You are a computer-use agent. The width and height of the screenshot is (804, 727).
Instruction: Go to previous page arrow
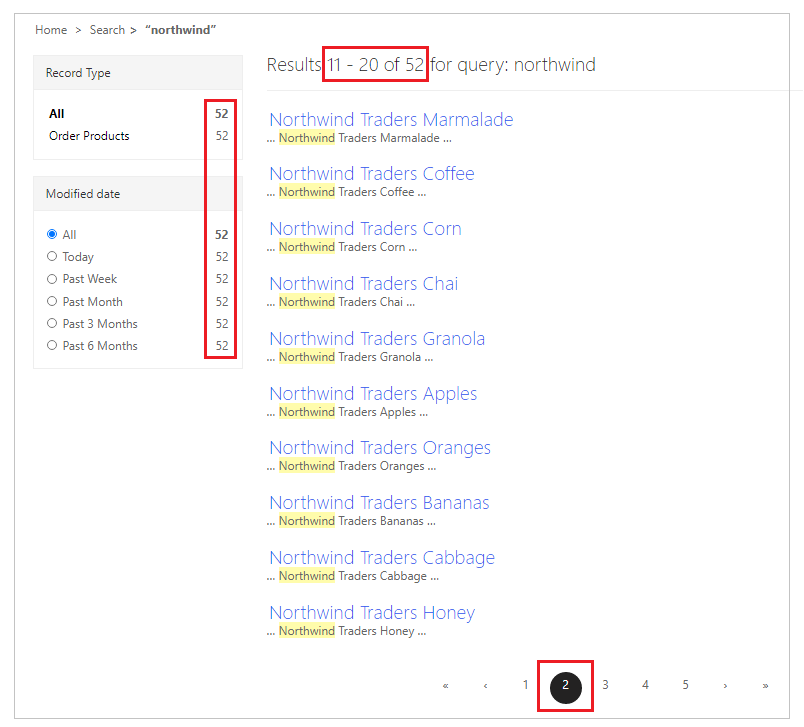tap(486, 685)
